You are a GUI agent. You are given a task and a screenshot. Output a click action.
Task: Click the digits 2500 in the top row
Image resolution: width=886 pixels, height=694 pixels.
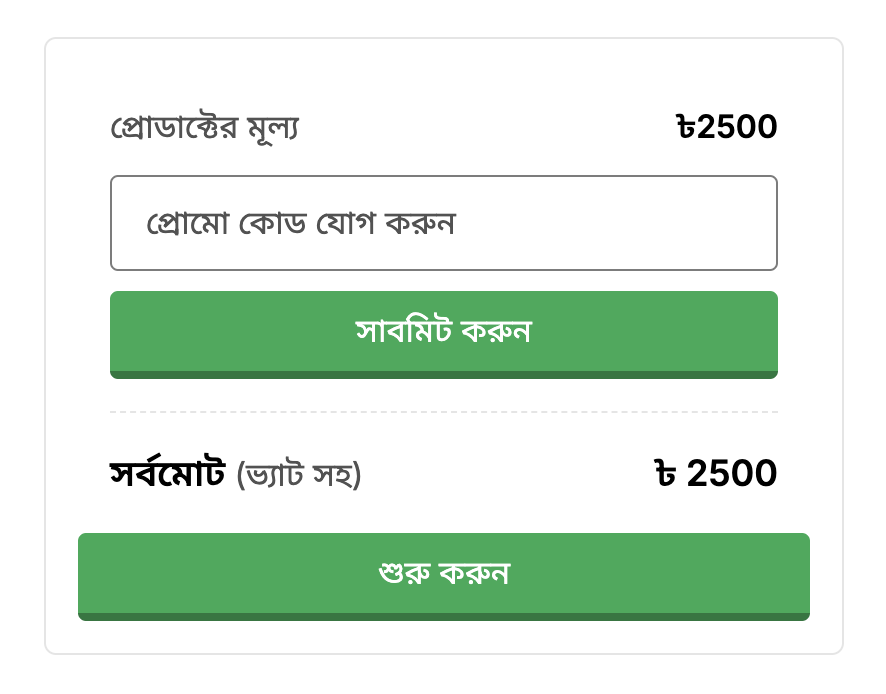(x=737, y=127)
